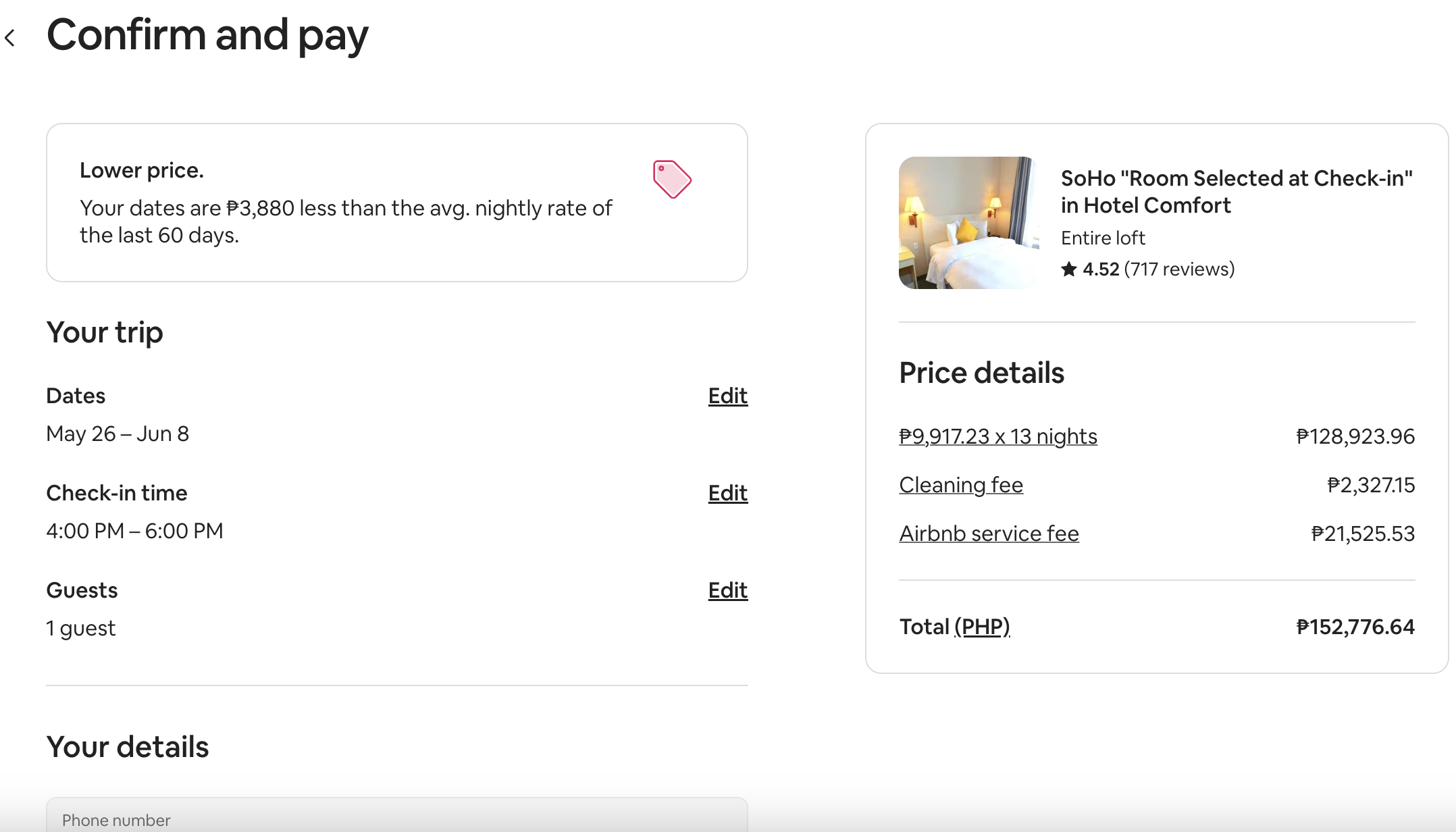Open the Cleaning fee details
This screenshot has height=832, width=1456.
(x=960, y=485)
